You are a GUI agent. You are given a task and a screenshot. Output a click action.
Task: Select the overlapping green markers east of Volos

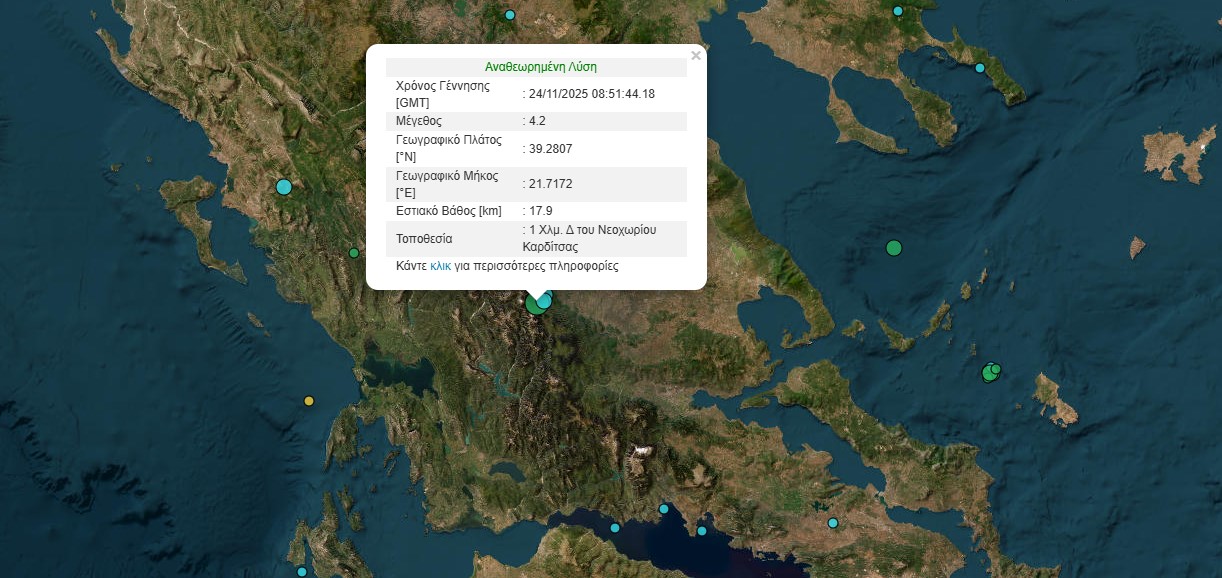[990, 372]
